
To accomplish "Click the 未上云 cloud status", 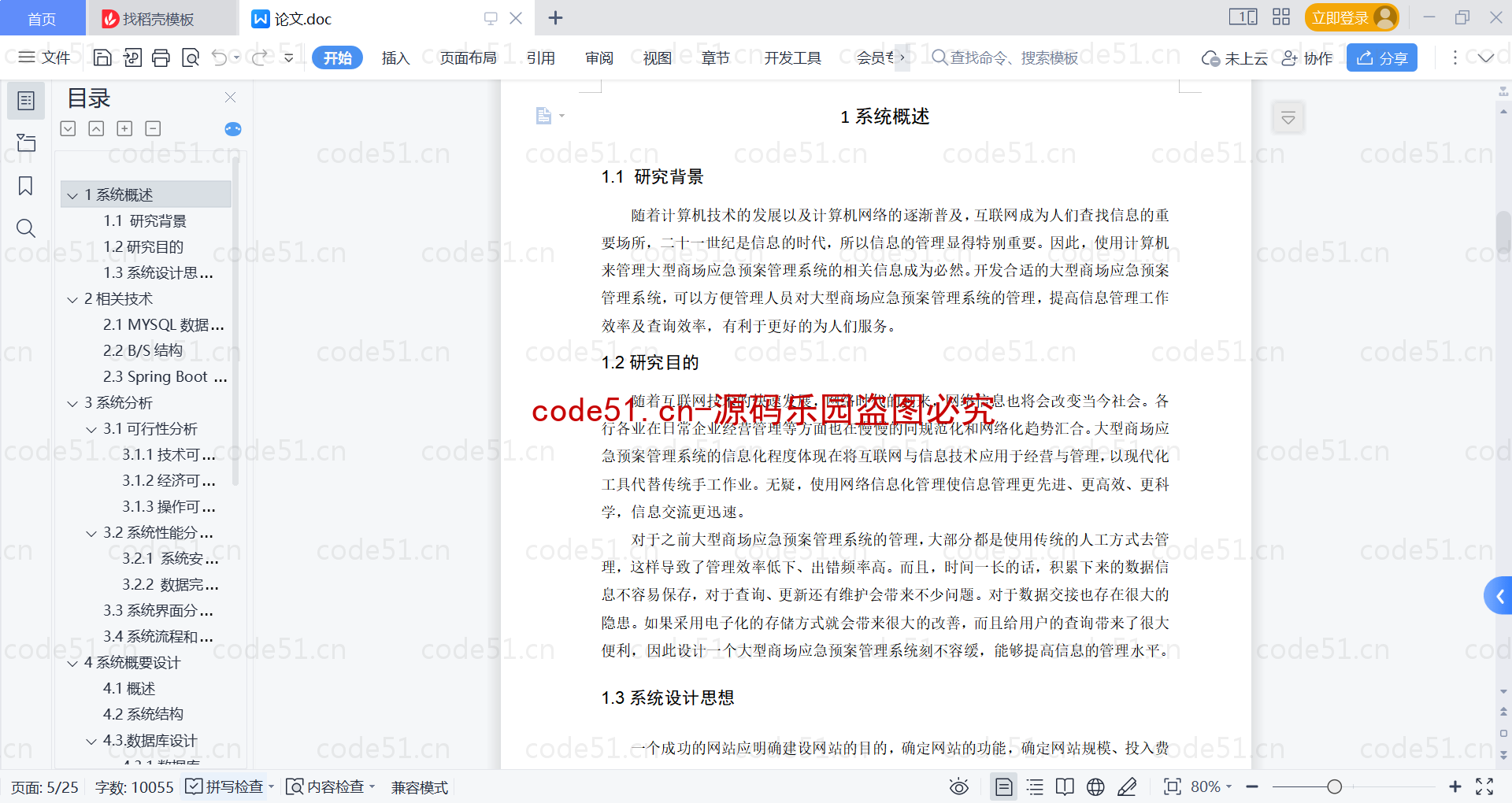I will click(x=1234, y=58).
